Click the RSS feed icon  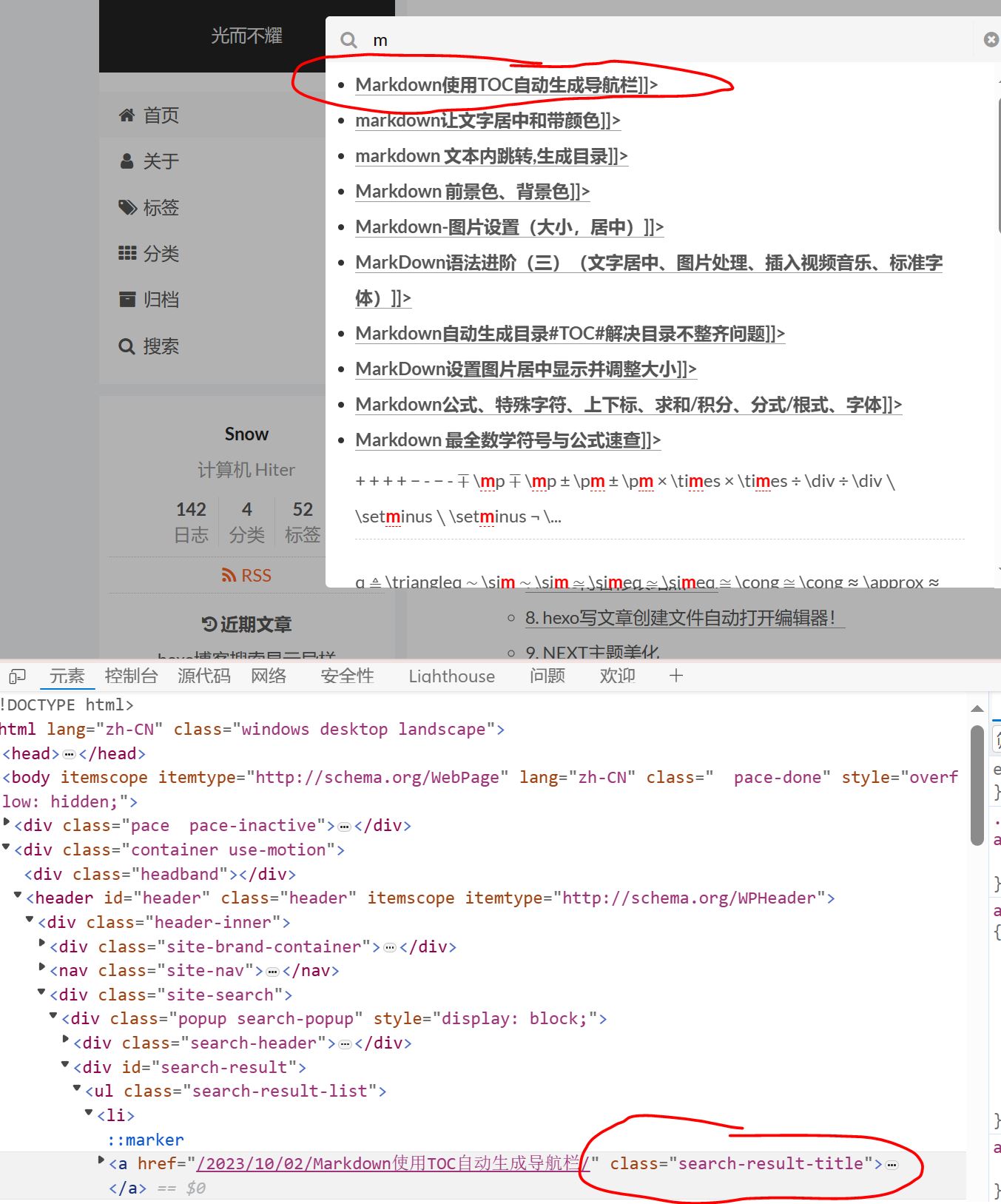coord(229,575)
